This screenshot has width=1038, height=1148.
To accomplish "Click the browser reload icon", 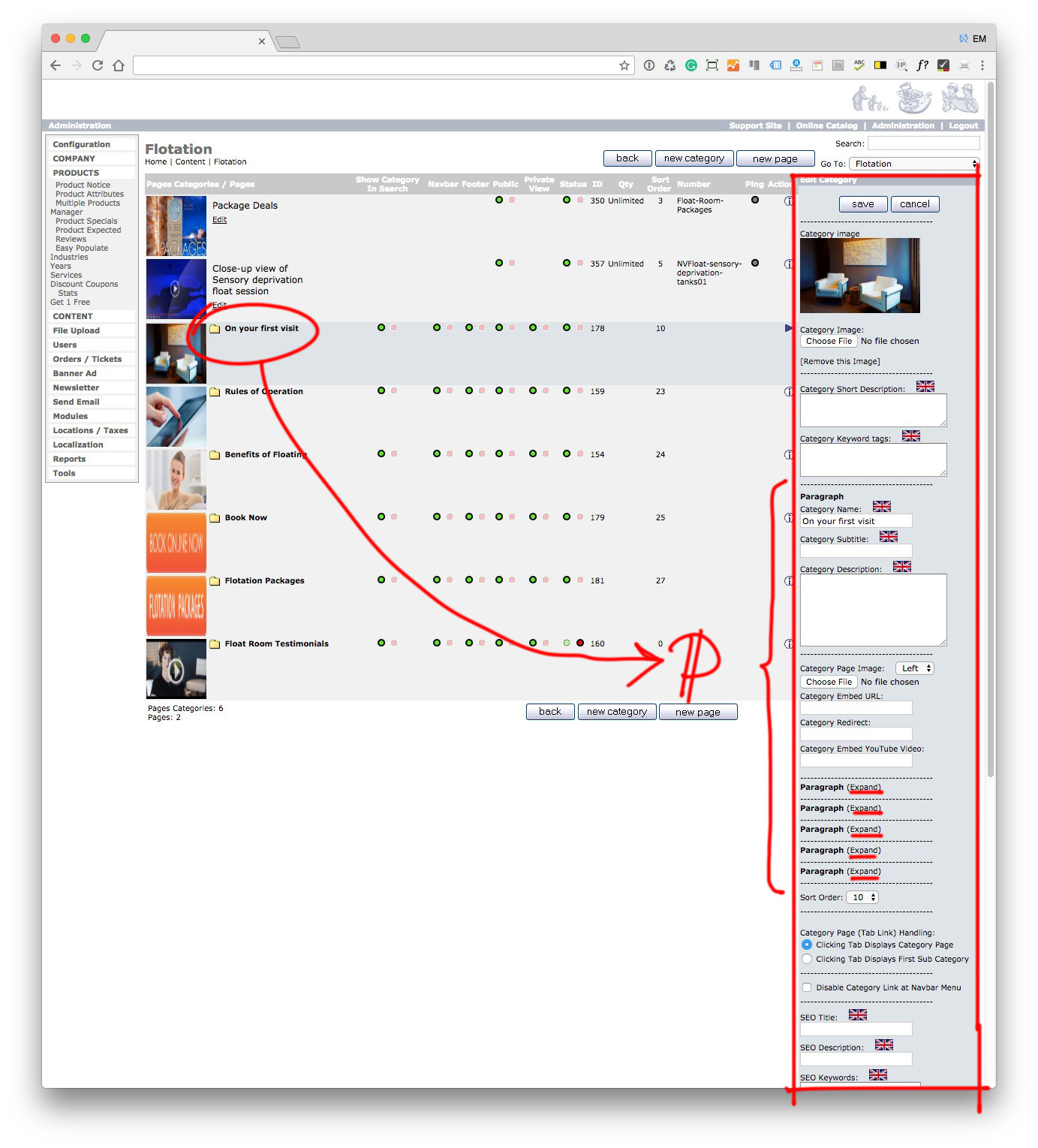I will (98, 65).
